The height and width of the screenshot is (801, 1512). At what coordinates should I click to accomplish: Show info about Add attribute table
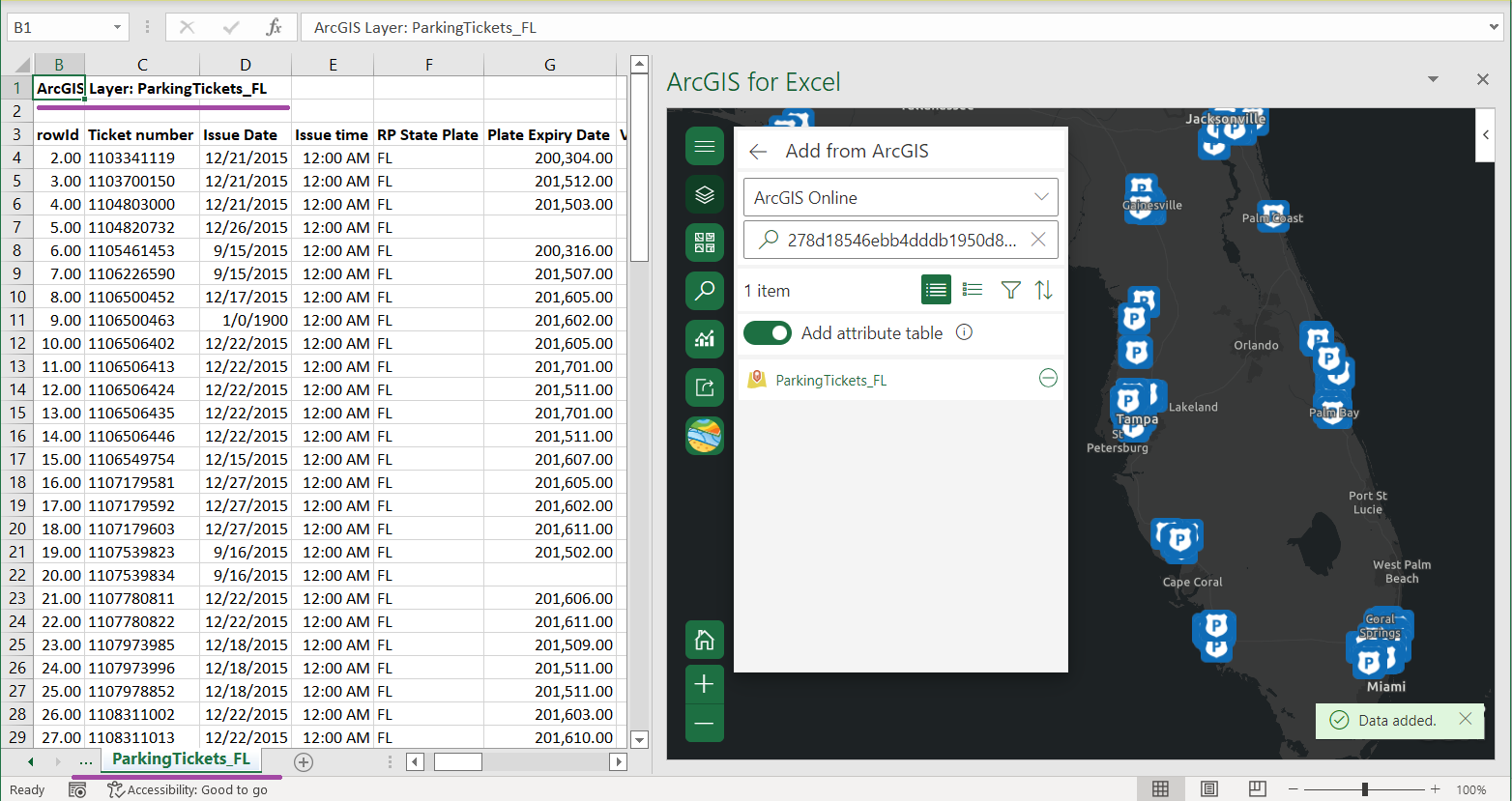tap(964, 332)
